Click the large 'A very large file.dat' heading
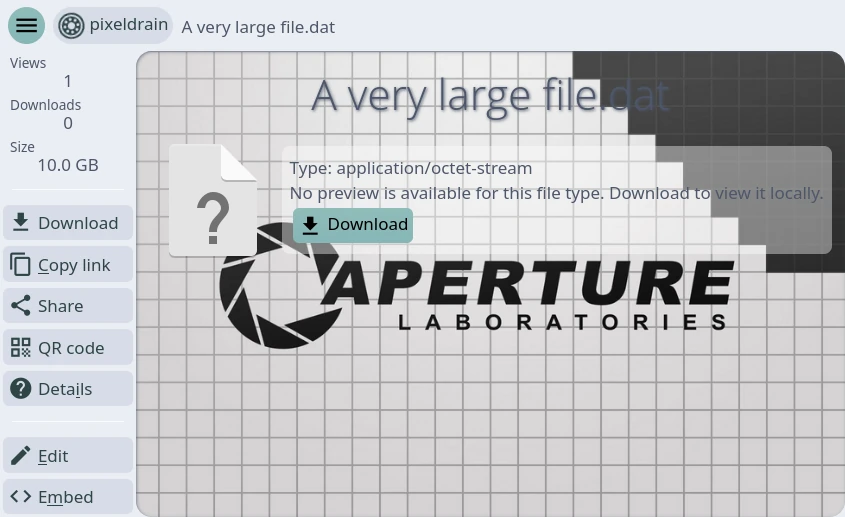Image resolution: width=845 pixels, height=517 pixels. pyautogui.click(x=490, y=96)
